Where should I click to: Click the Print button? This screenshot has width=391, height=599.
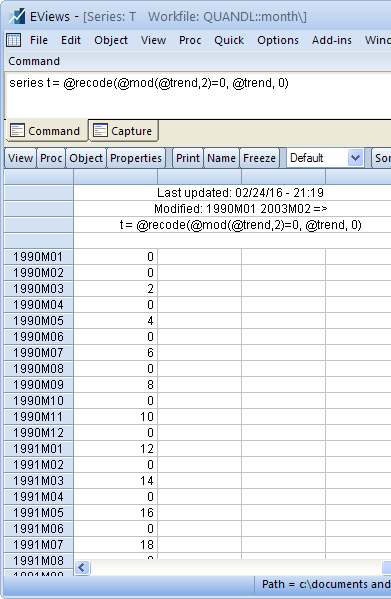coord(188,158)
